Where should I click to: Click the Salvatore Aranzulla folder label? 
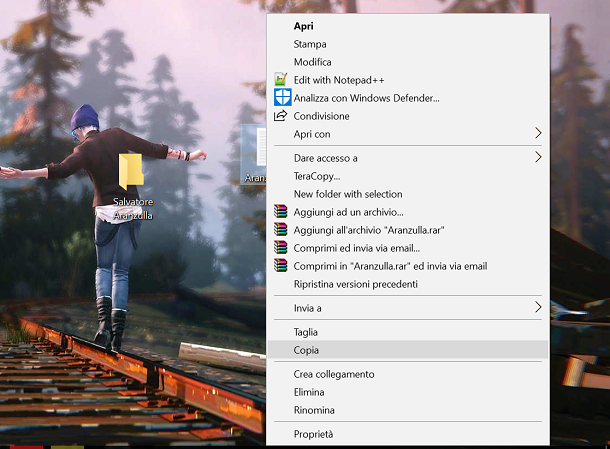pyautogui.click(x=133, y=209)
